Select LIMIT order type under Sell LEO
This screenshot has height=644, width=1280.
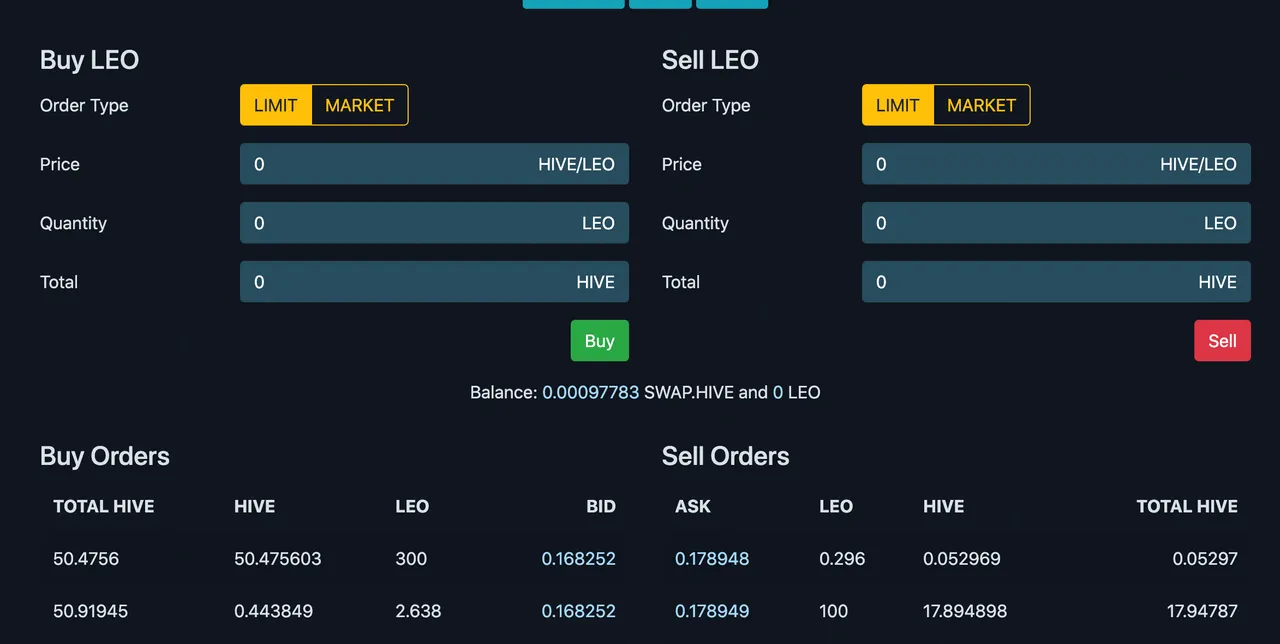[898, 105]
